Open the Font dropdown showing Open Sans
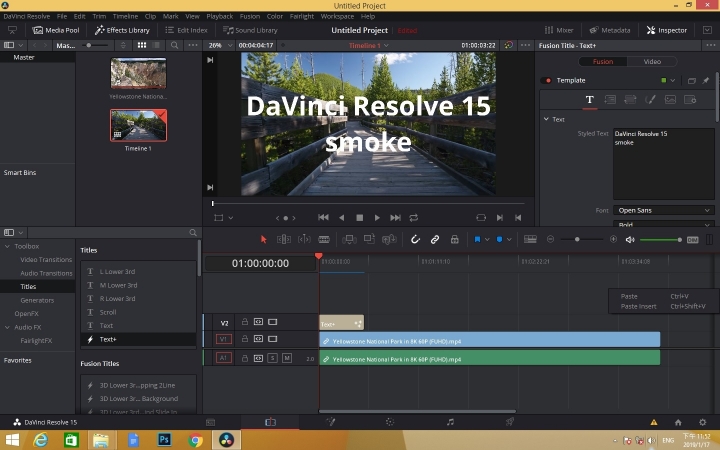Screen dimensions: 720x450 (664, 210)
